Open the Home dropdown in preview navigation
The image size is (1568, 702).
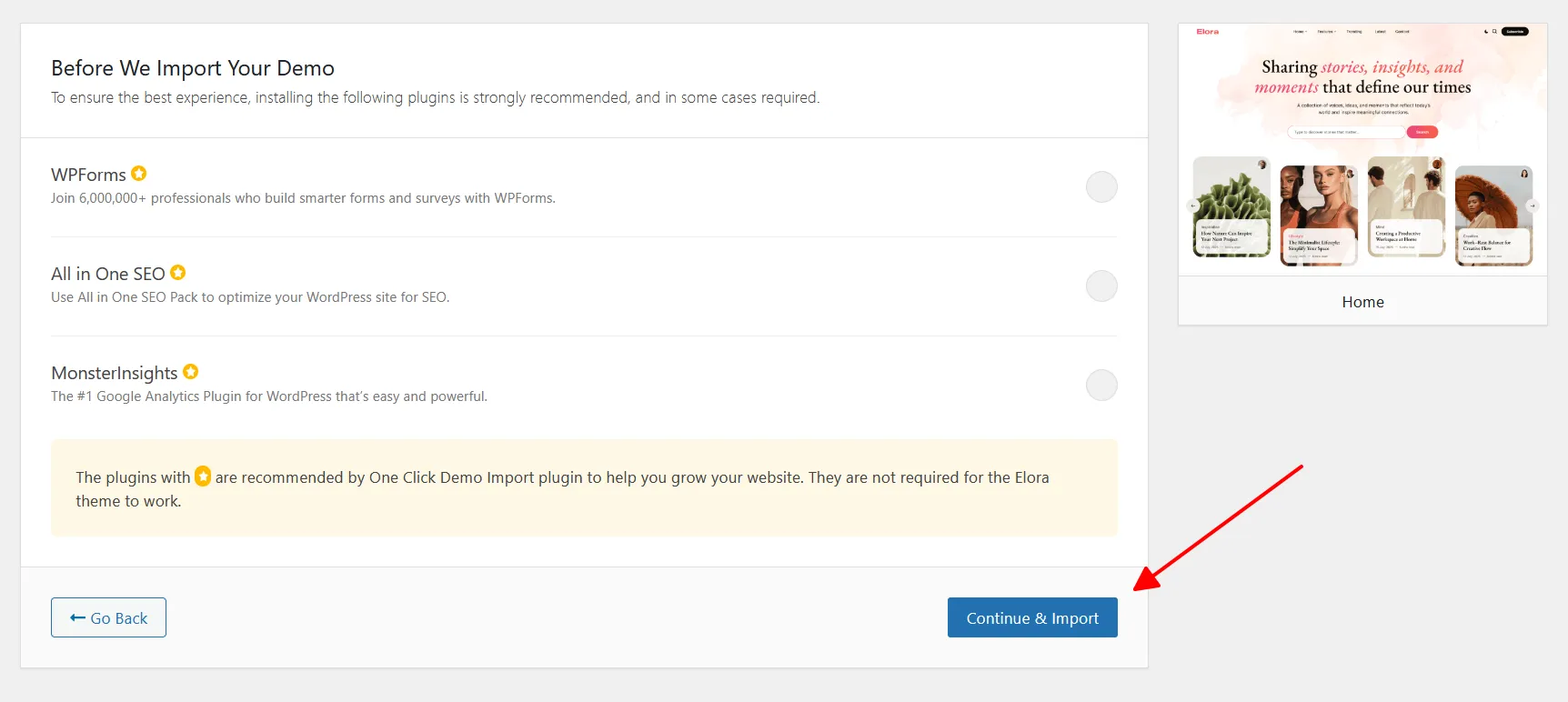1300,32
